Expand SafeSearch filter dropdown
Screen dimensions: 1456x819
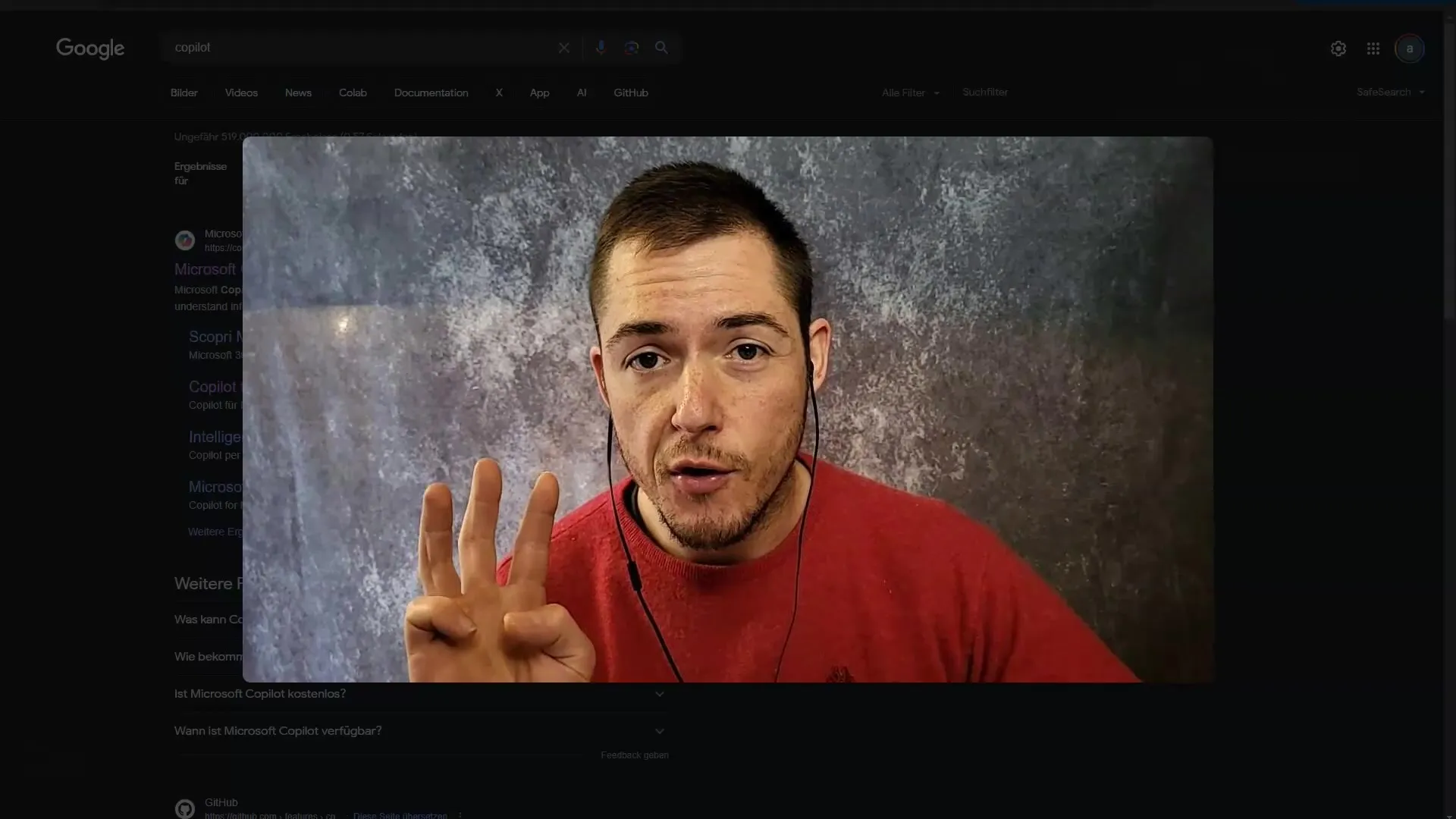click(x=1391, y=92)
